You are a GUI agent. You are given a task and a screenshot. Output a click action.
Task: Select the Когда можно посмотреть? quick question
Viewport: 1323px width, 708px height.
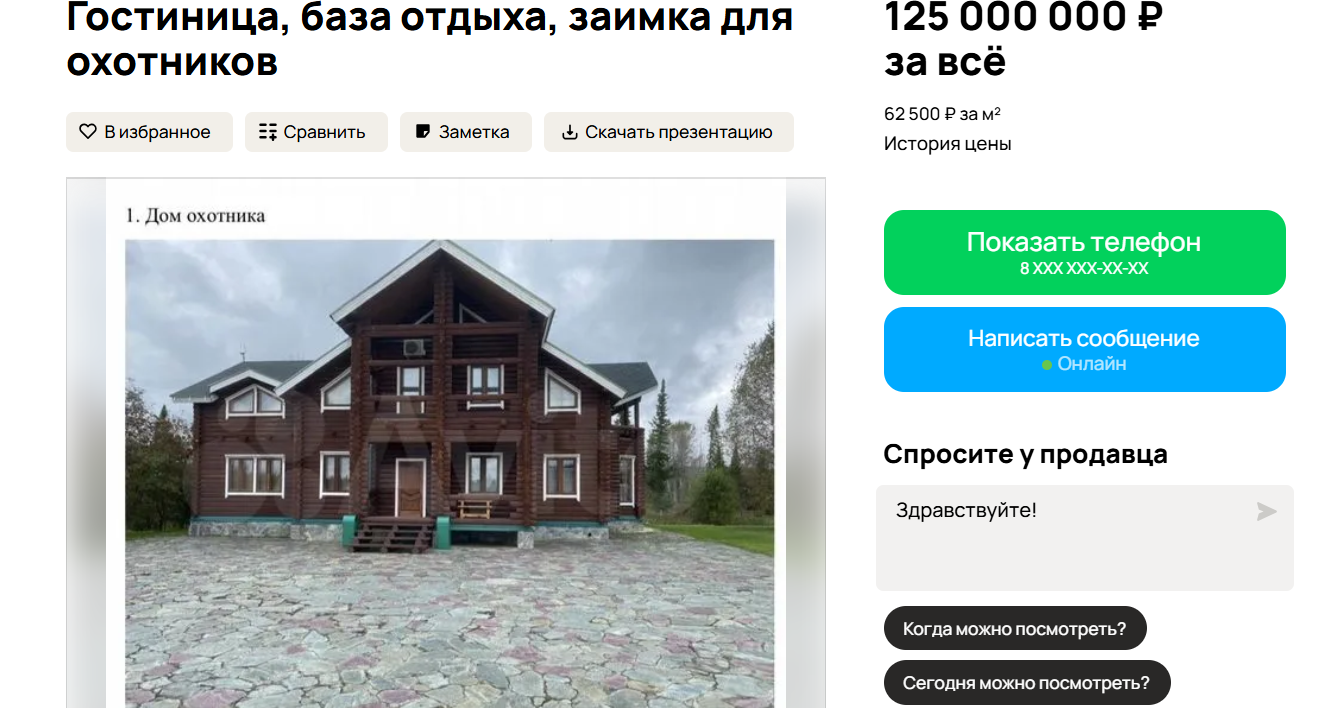pos(1015,629)
